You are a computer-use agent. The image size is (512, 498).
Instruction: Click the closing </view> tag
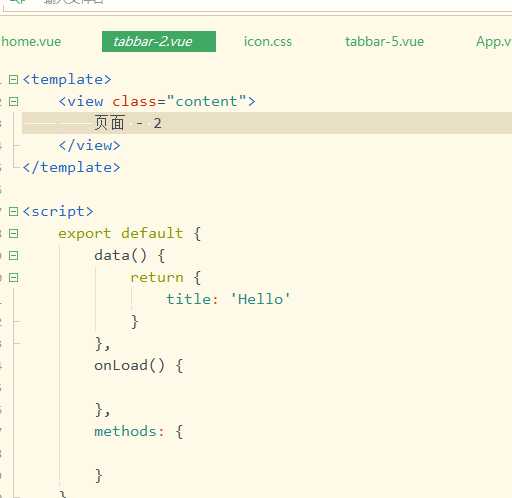pyautogui.click(x=89, y=146)
